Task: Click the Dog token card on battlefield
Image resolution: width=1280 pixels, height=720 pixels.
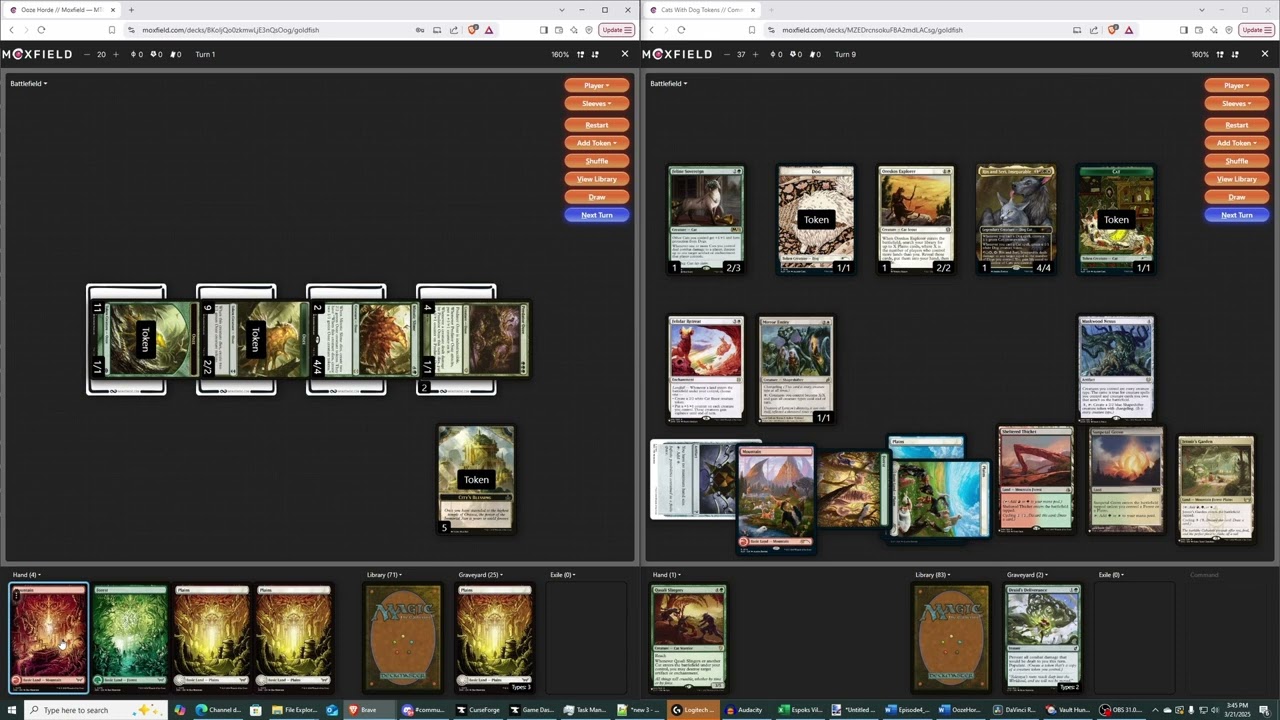Action: click(x=816, y=220)
